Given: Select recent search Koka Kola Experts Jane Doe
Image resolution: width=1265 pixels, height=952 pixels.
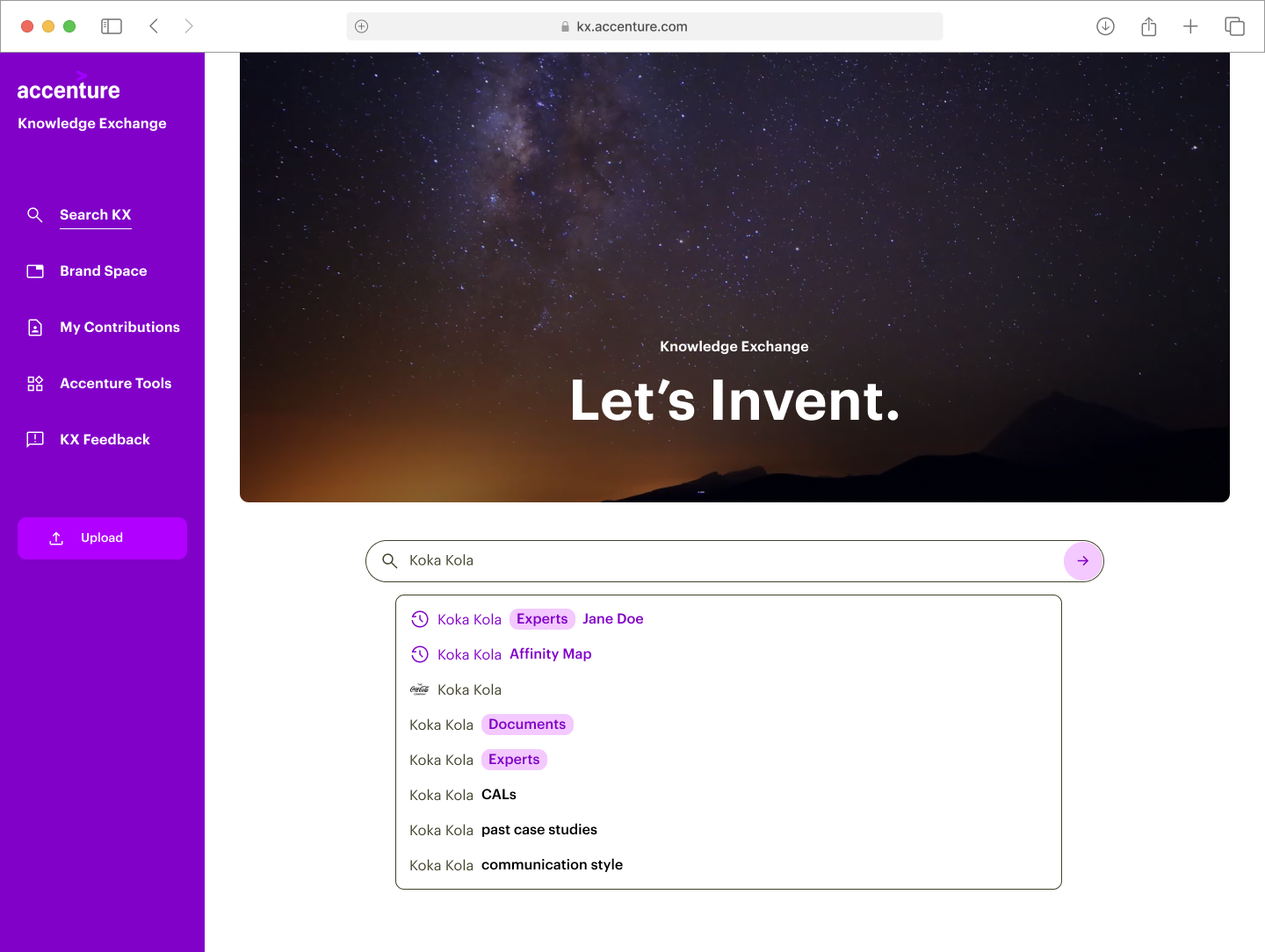Looking at the screenshot, I should point(728,619).
